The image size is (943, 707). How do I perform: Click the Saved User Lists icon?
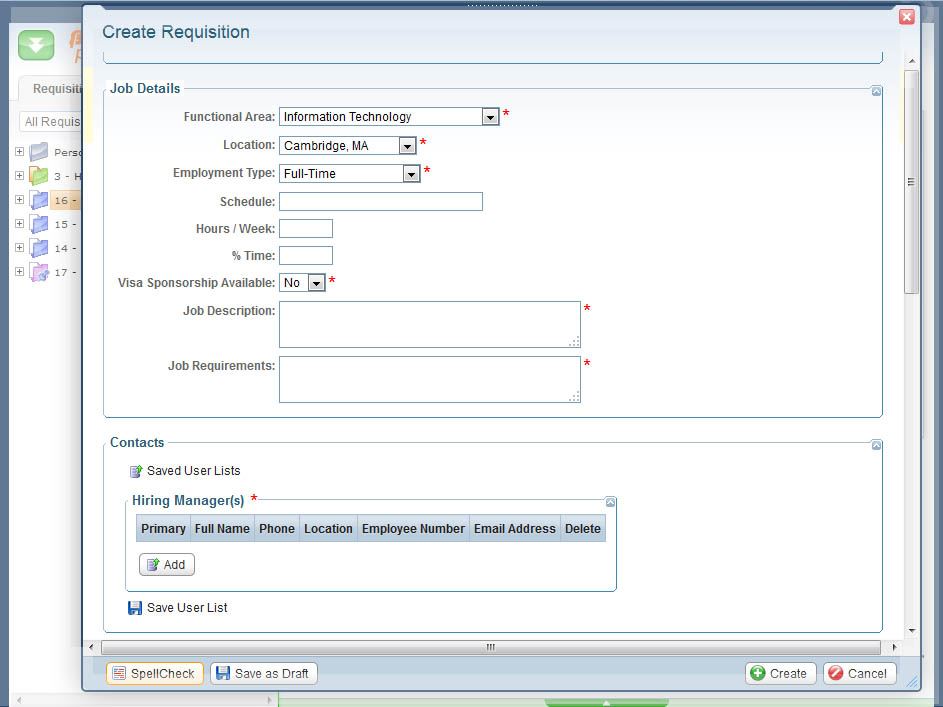[x=136, y=471]
